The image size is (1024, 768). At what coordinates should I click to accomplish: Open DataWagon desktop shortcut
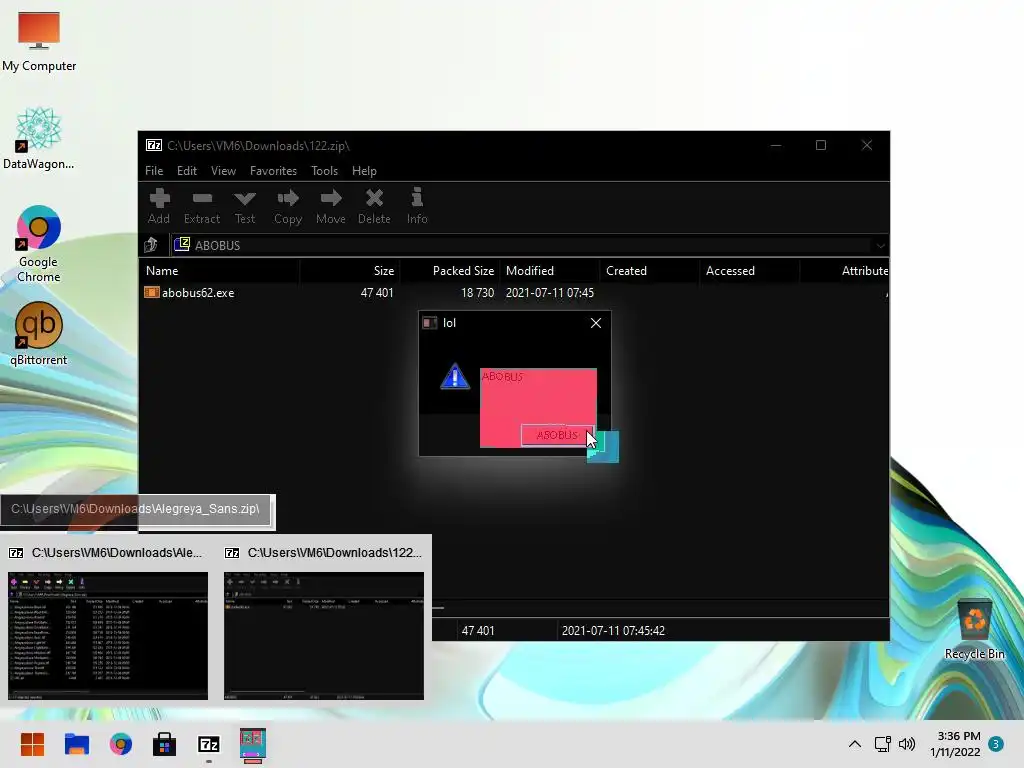39,138
